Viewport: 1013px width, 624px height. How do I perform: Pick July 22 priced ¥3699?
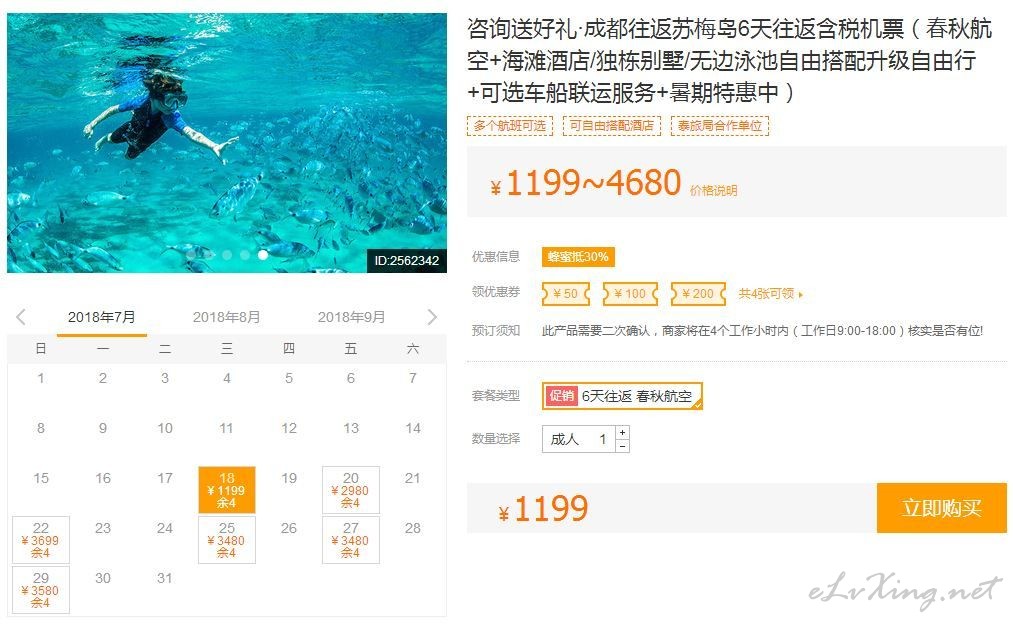pyautogui.click(x=41, y=539)
